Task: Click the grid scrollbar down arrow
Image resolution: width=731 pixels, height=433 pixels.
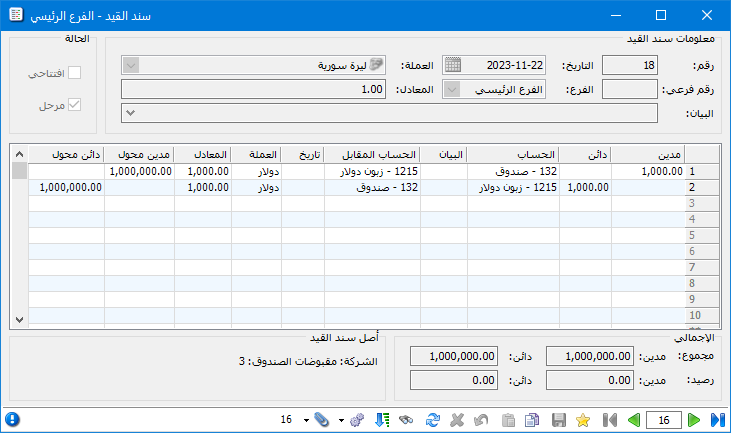Action: (x=19, y=320)
